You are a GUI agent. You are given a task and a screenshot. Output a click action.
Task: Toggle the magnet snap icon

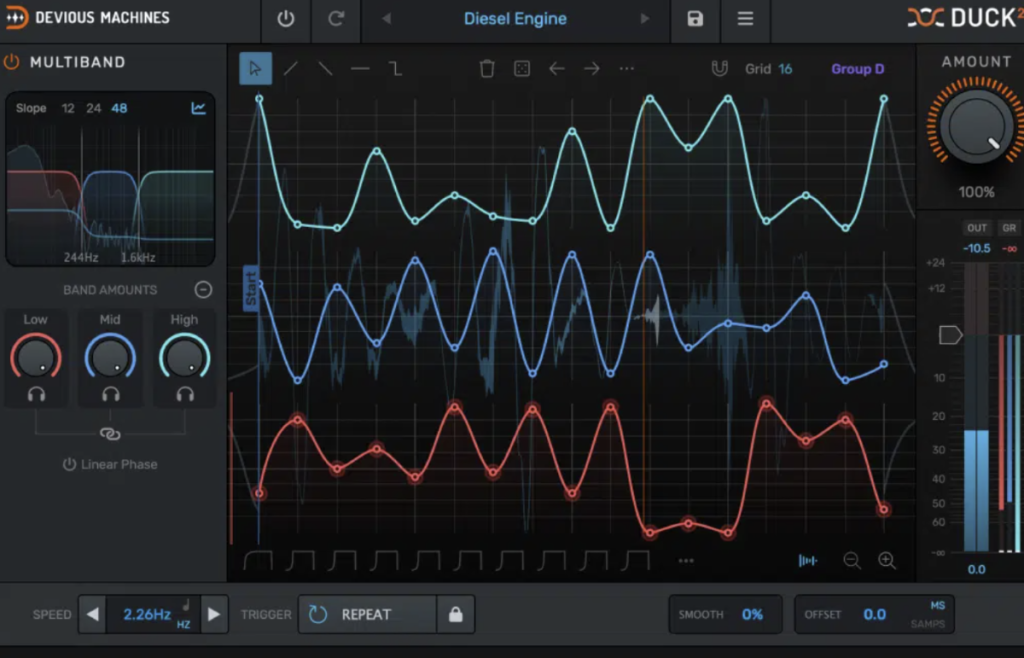(719, 69)
